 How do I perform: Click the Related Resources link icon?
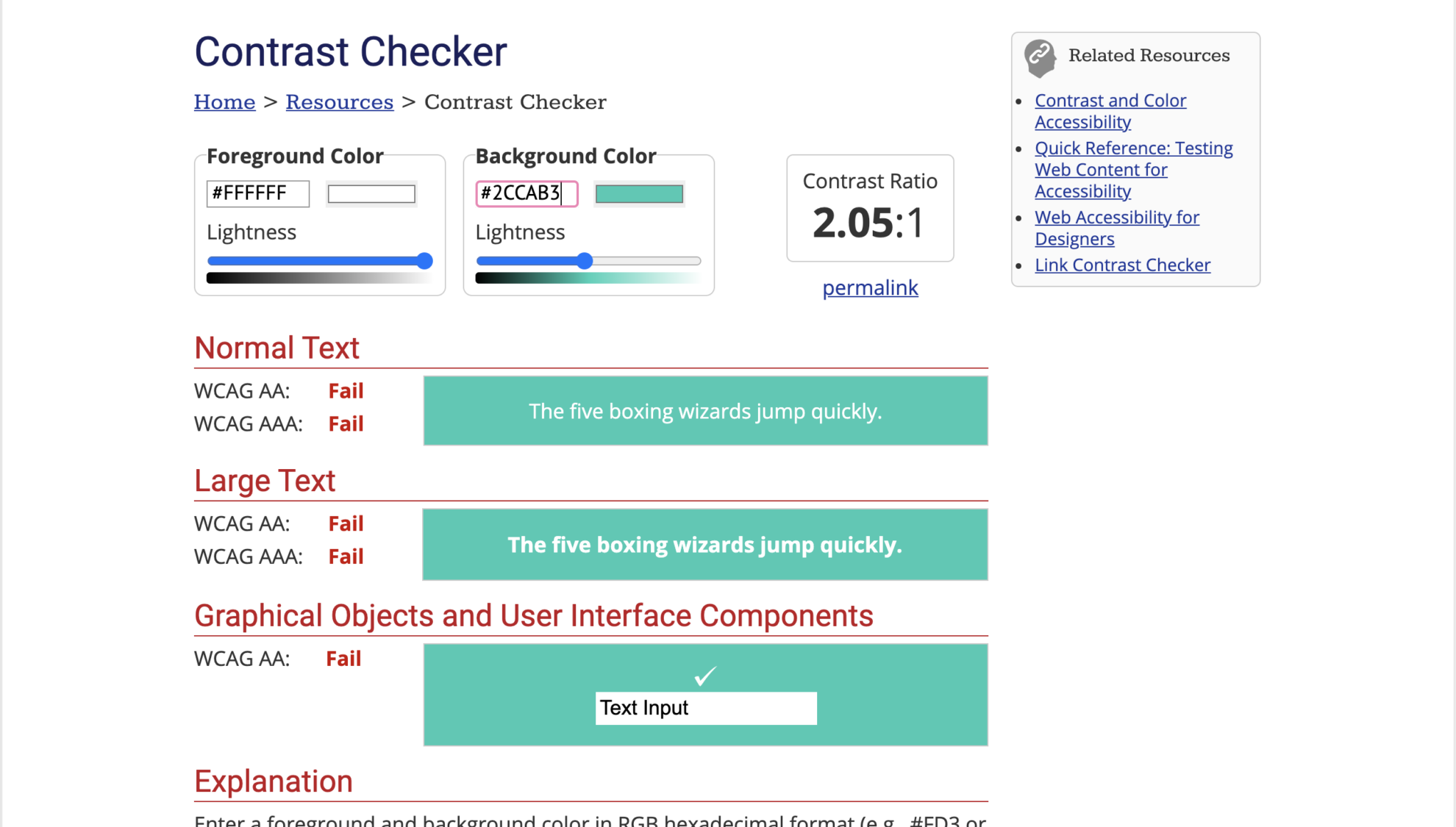tap(1040, 57)
